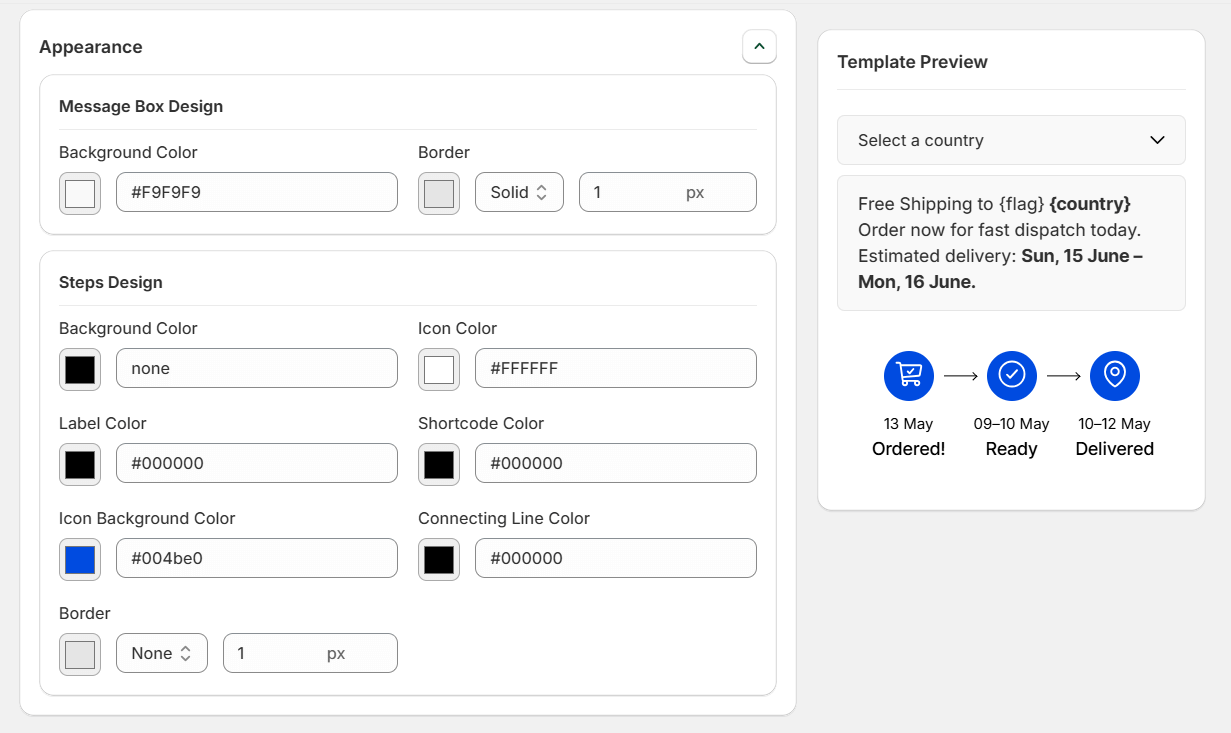Click the Shortcode Color swatch
1231x733 pixels.
(x=438, y=464)
